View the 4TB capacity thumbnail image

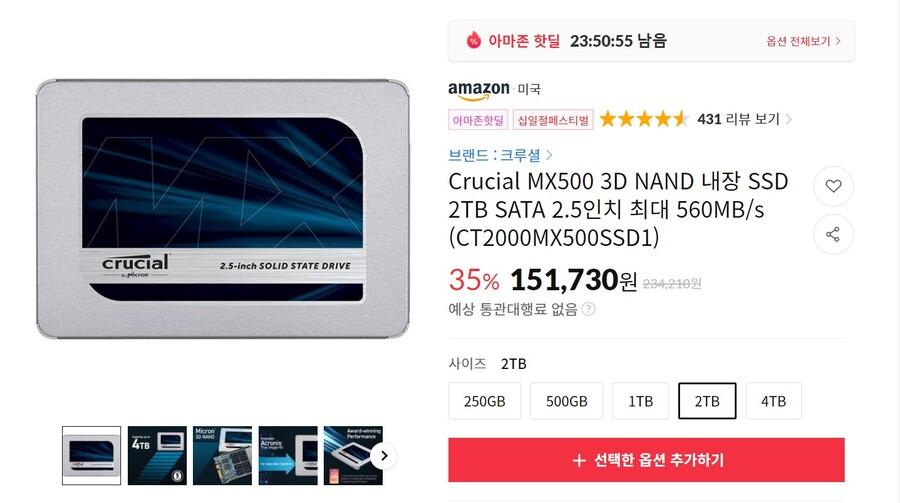pos(157,455)
